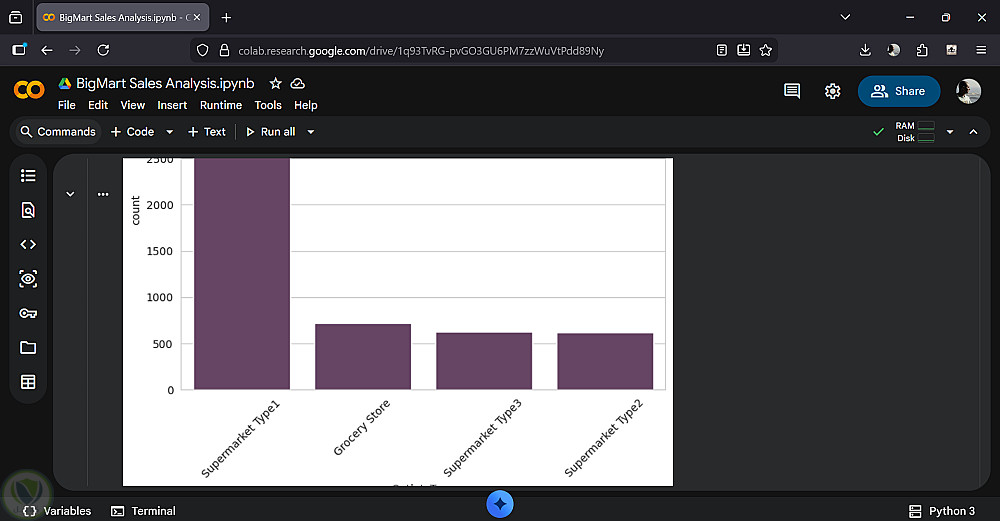The image size is (1000, 521).
Task: Open the list all tabs chevron
Action: click(x=845, y=17)
